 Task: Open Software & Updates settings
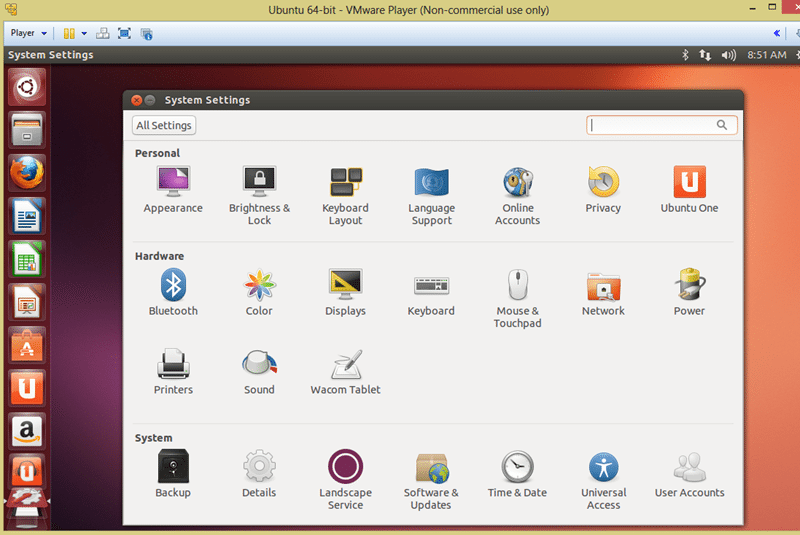tap(431, 480)
